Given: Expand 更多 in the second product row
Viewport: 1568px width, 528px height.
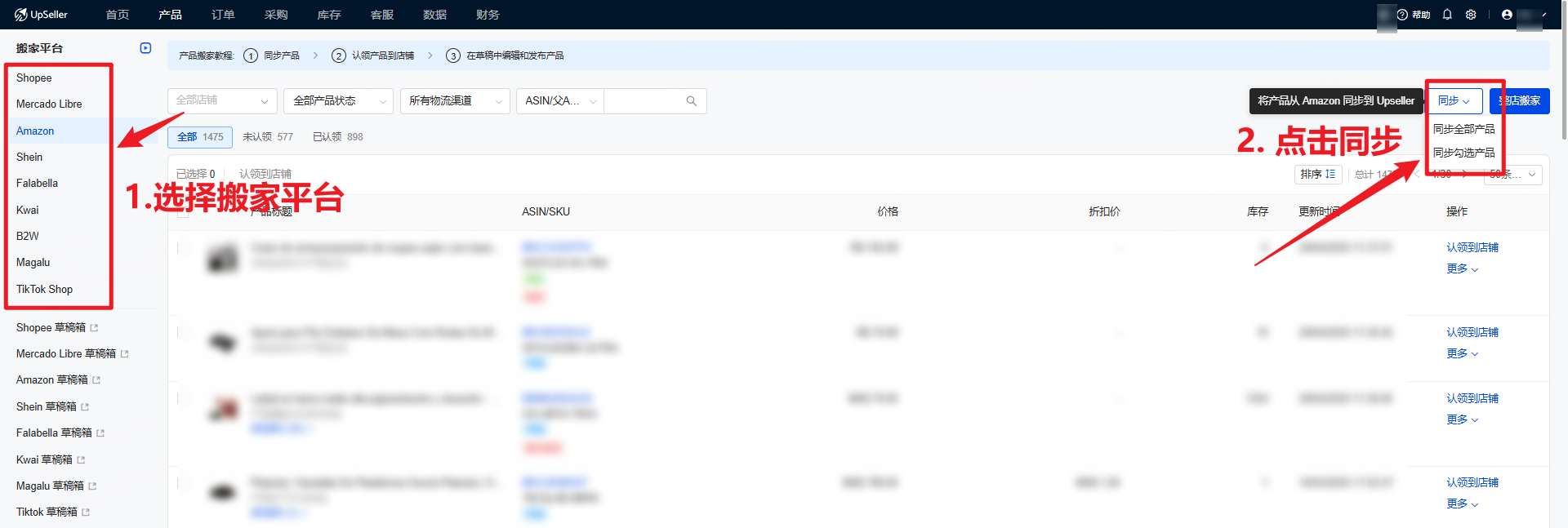Looking at the screenshot, I should coord(1462,354).
